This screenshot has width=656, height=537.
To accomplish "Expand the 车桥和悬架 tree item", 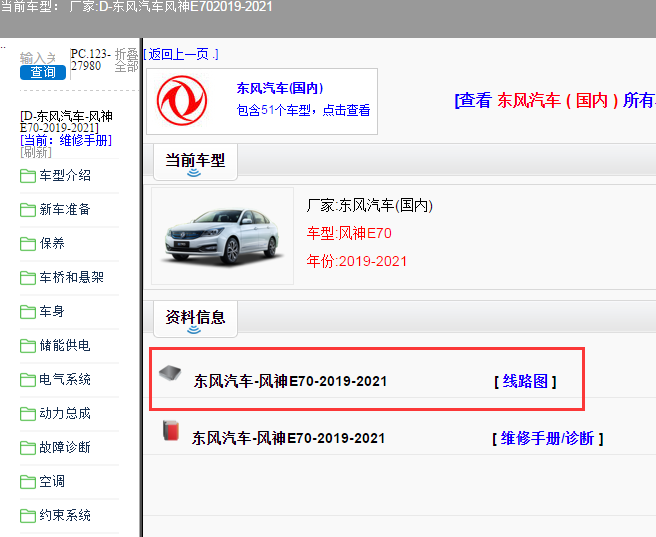I will (72, 277).
